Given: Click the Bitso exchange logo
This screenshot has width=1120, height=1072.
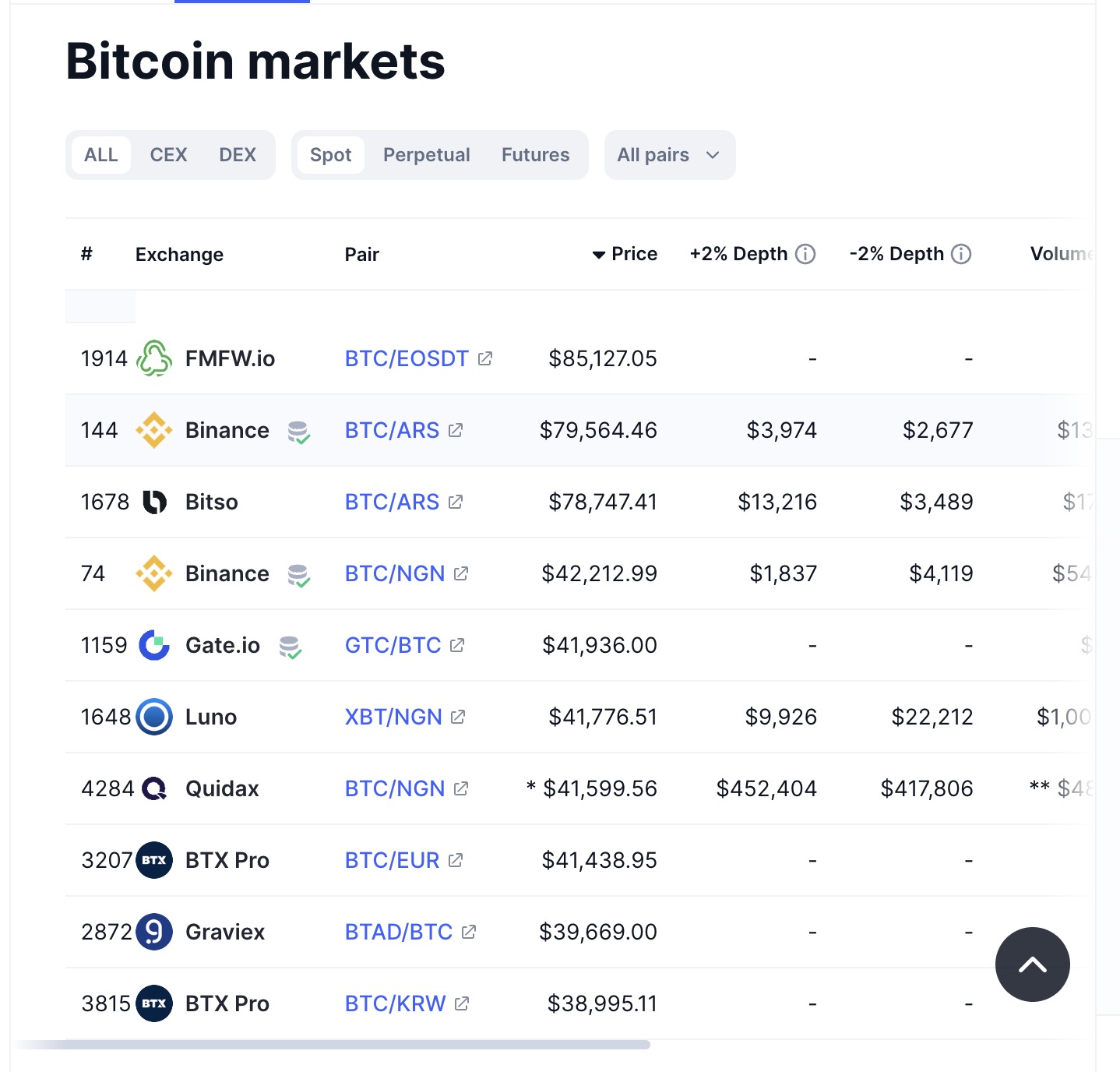Looking at the screenshot, I should (154, 502).
